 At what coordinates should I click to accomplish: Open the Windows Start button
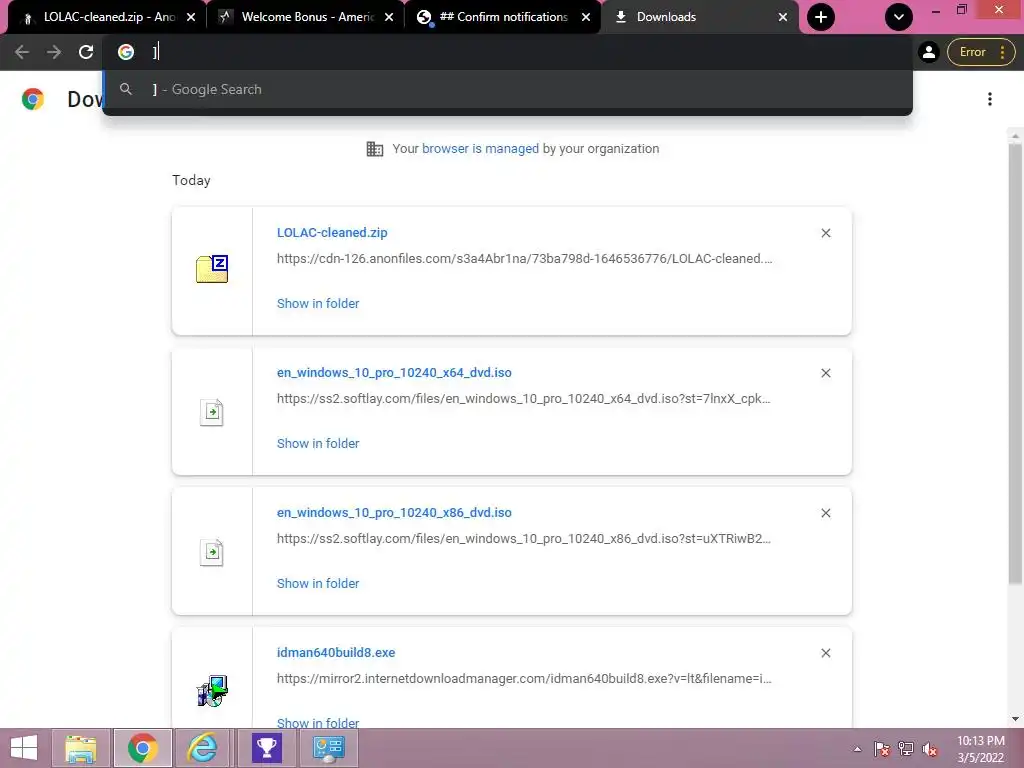pos(24,748)
